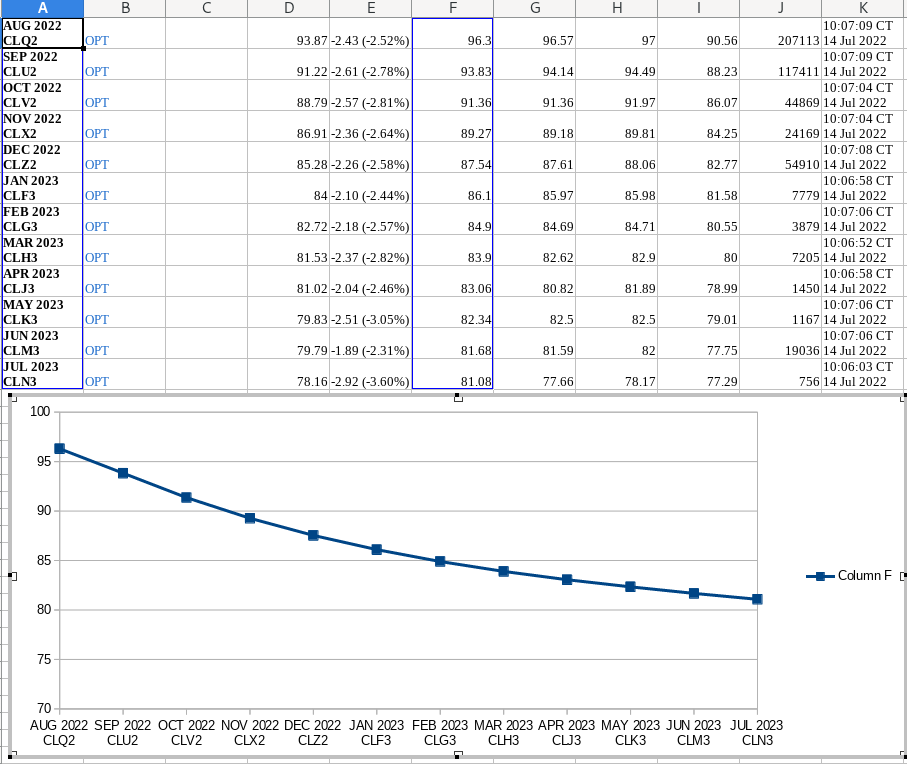Click the AUG 2022 data point marker on chart
The width and height of the screenshot is (907, 764).
point(60,449)
